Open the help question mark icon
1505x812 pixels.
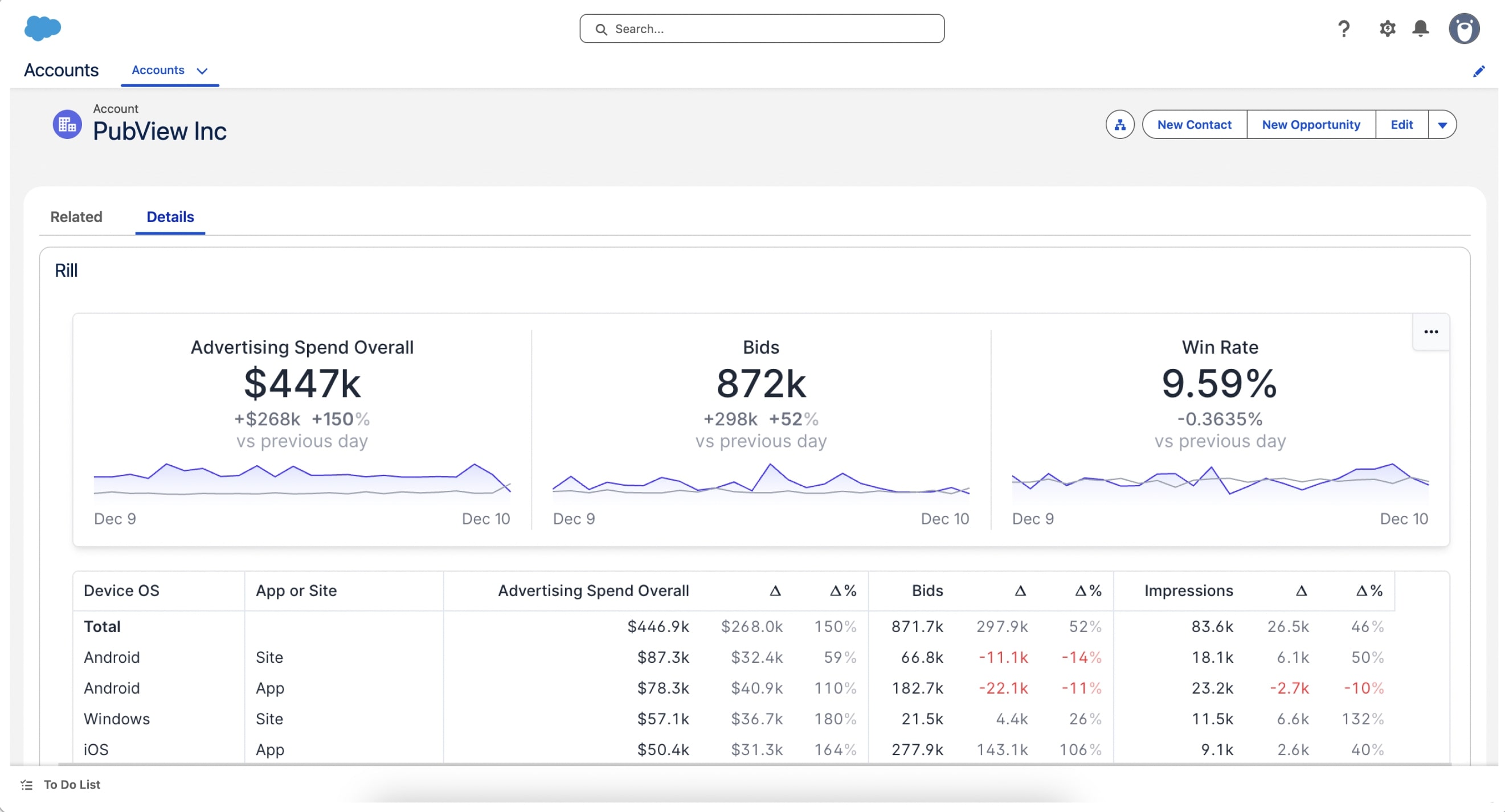[1343, 28]
